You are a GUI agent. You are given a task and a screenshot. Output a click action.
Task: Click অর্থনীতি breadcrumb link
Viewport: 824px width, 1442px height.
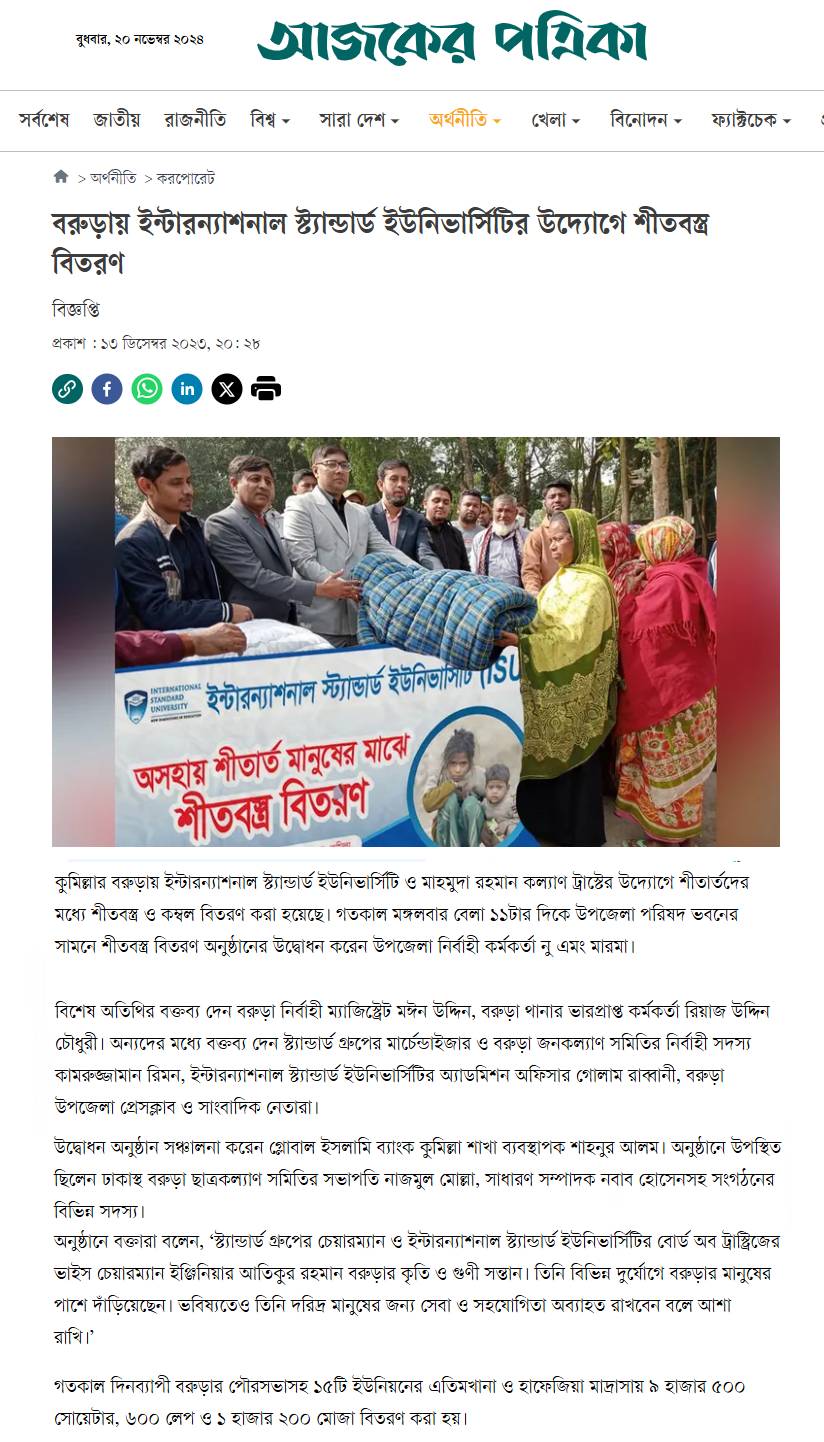click(x=113, y=178)
